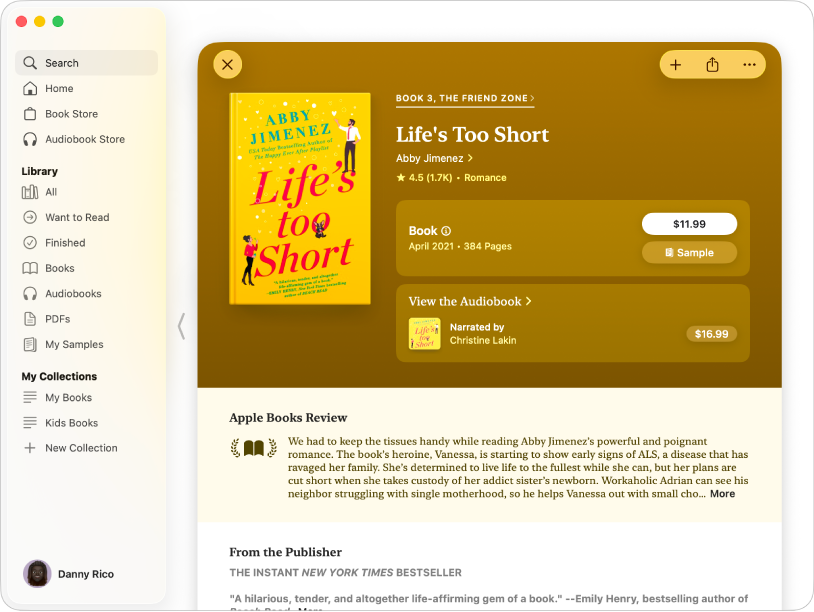Buy the book for $11.99

(689, 224)
